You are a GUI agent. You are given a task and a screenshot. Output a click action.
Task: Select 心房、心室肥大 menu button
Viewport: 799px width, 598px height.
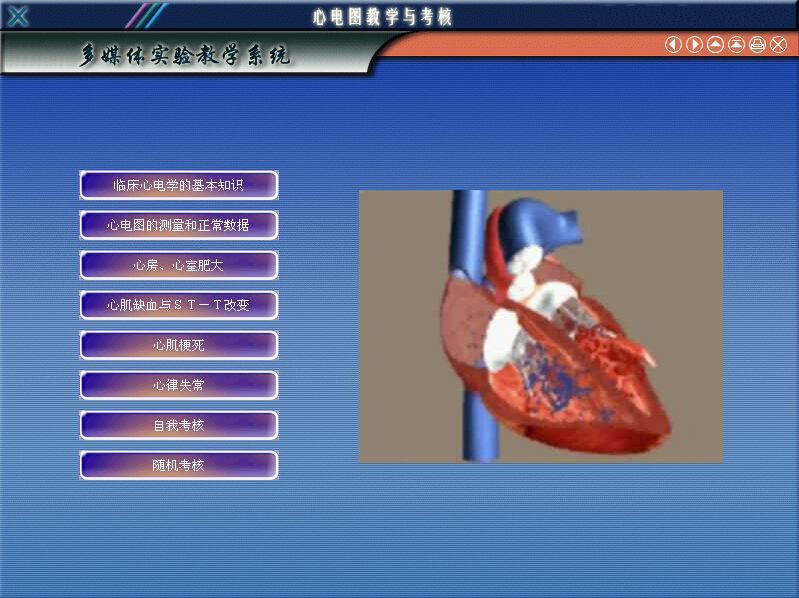point(179,265)
